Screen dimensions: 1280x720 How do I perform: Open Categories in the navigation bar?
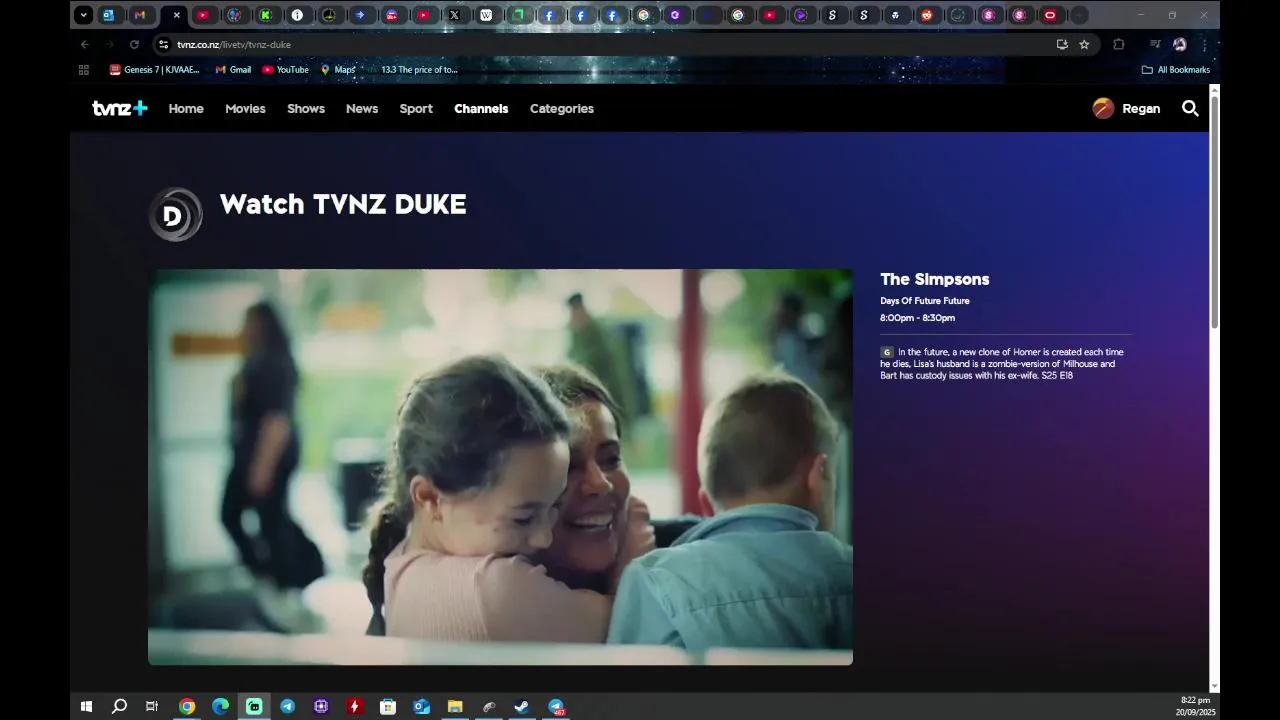click(x=562, y=108)
